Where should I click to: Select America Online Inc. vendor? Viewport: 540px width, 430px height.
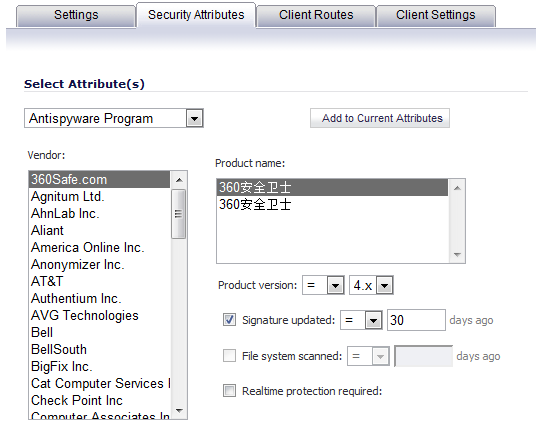[99, 248]
